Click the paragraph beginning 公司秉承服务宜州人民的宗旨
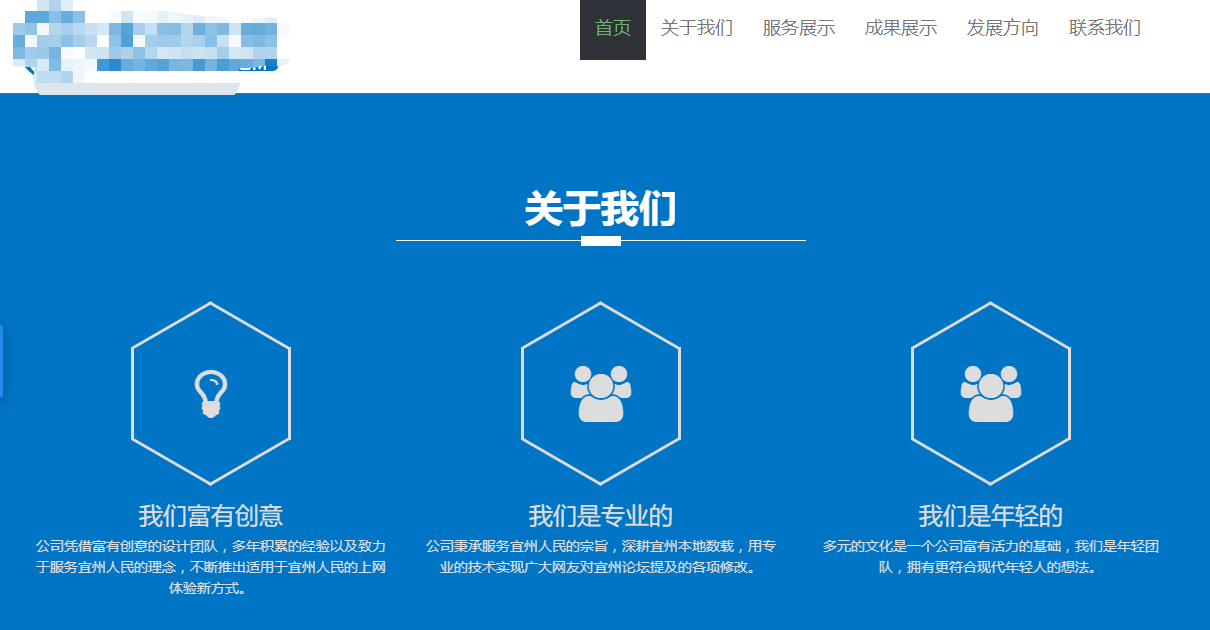The height and width of the screenshot is (630, 1210). (x=601, y=557)
